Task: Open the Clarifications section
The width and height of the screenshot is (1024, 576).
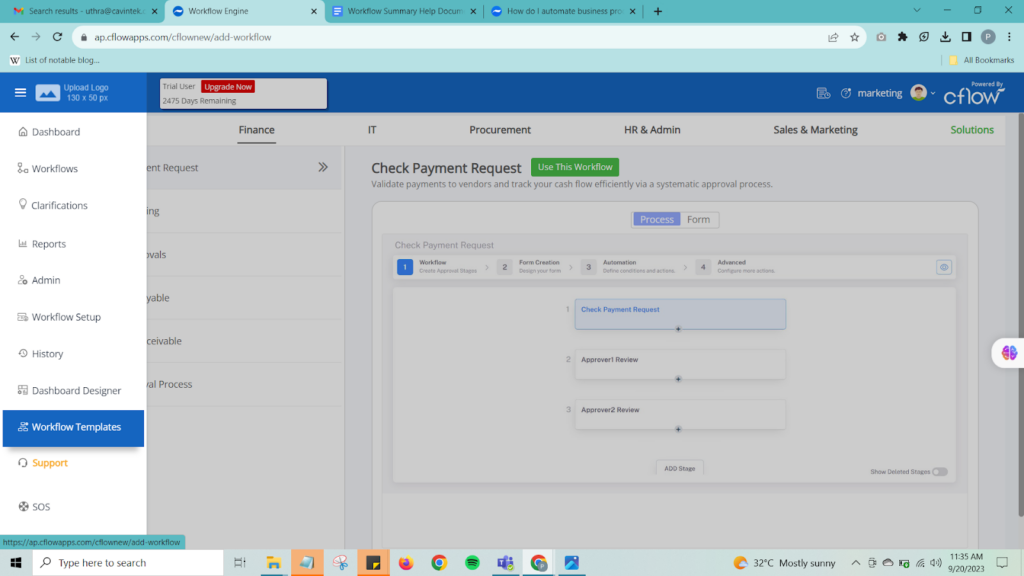Action: (x=58, y=205)
